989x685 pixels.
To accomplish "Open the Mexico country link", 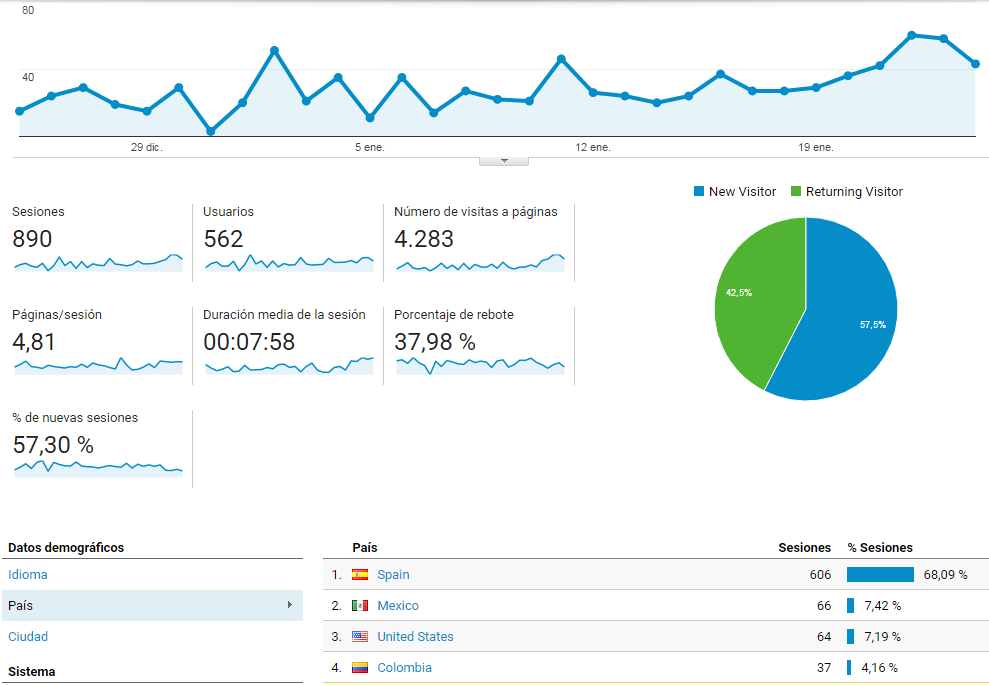I will [x=398, y=606].
